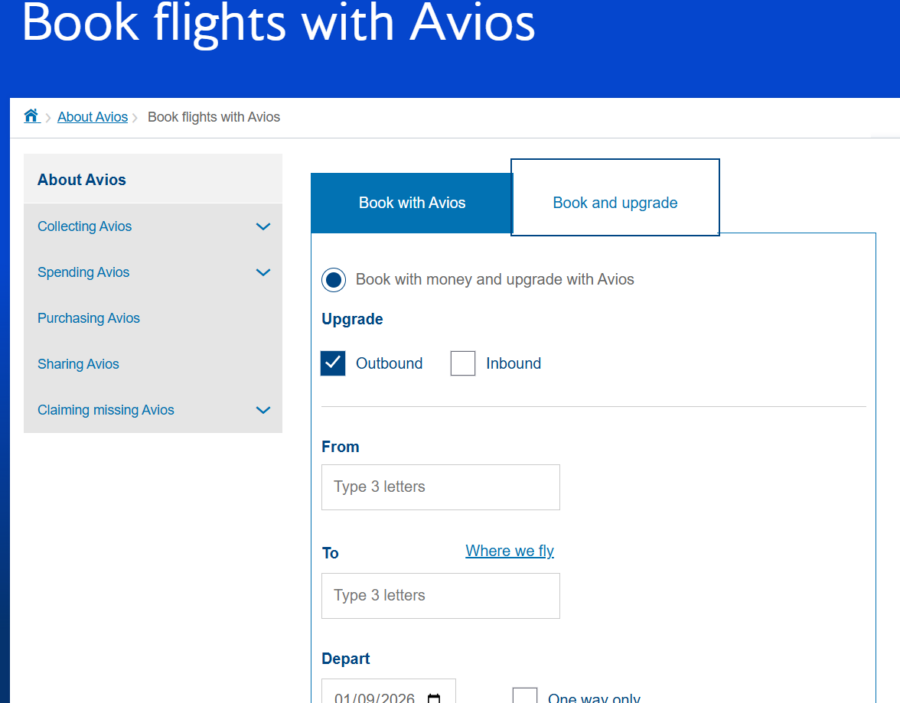Check the One way only option

pos(525,696)
